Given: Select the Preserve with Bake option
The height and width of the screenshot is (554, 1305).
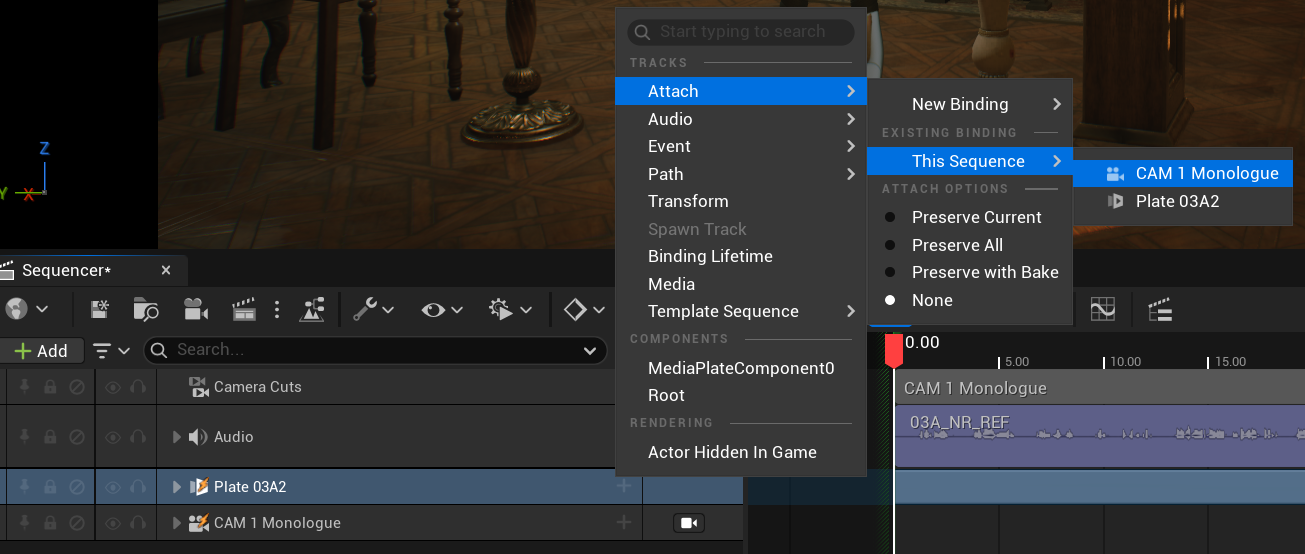Looking at the screenshot, I should (x=984, y=272).
